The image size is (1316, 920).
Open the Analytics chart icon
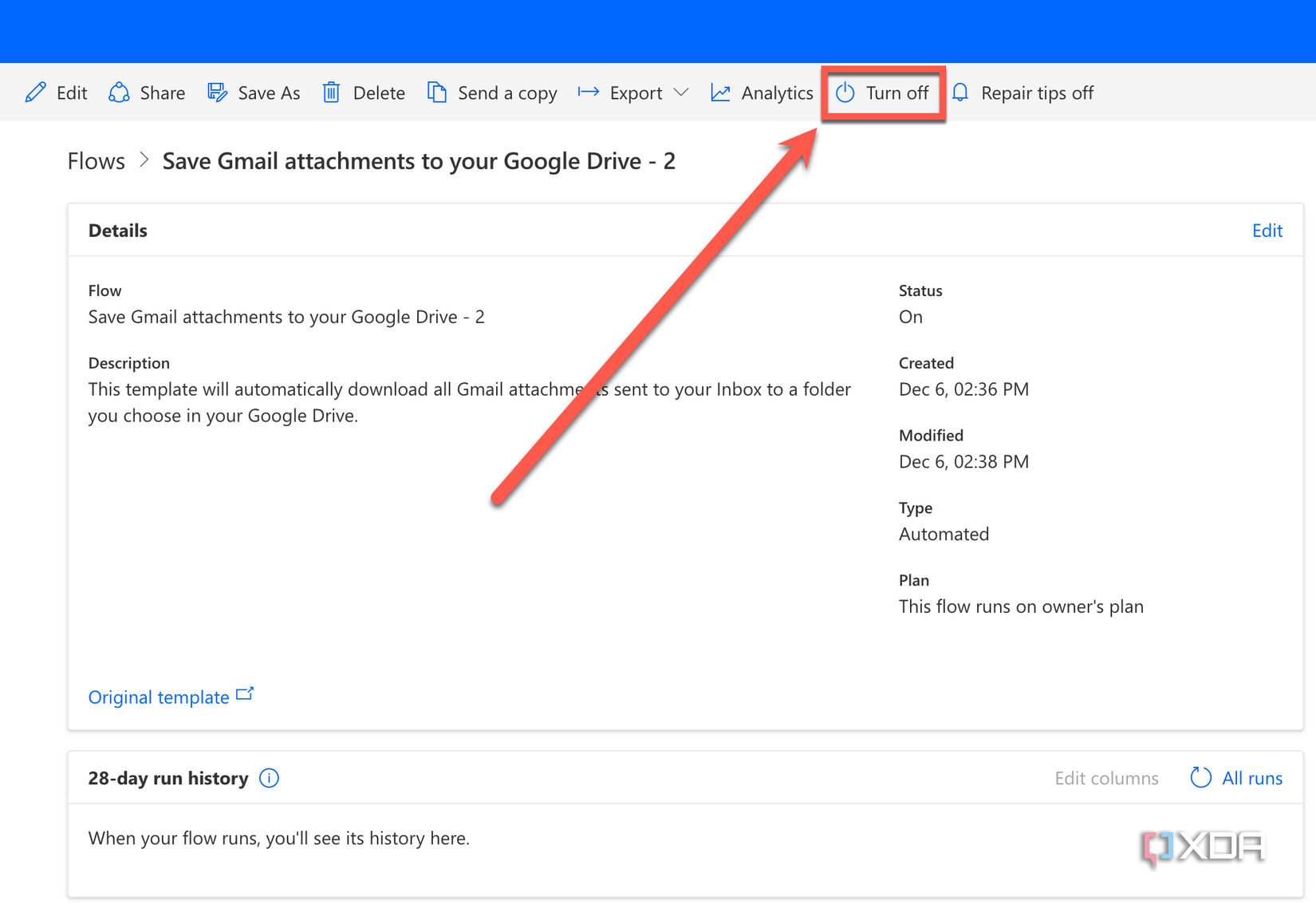point(720,93)
